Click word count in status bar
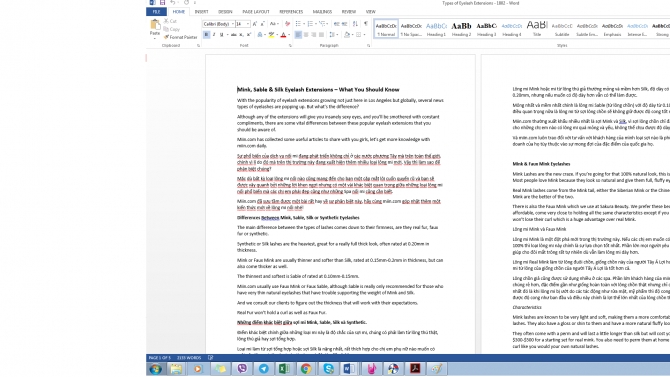This screenshot has width=670, height=377. 188,358
